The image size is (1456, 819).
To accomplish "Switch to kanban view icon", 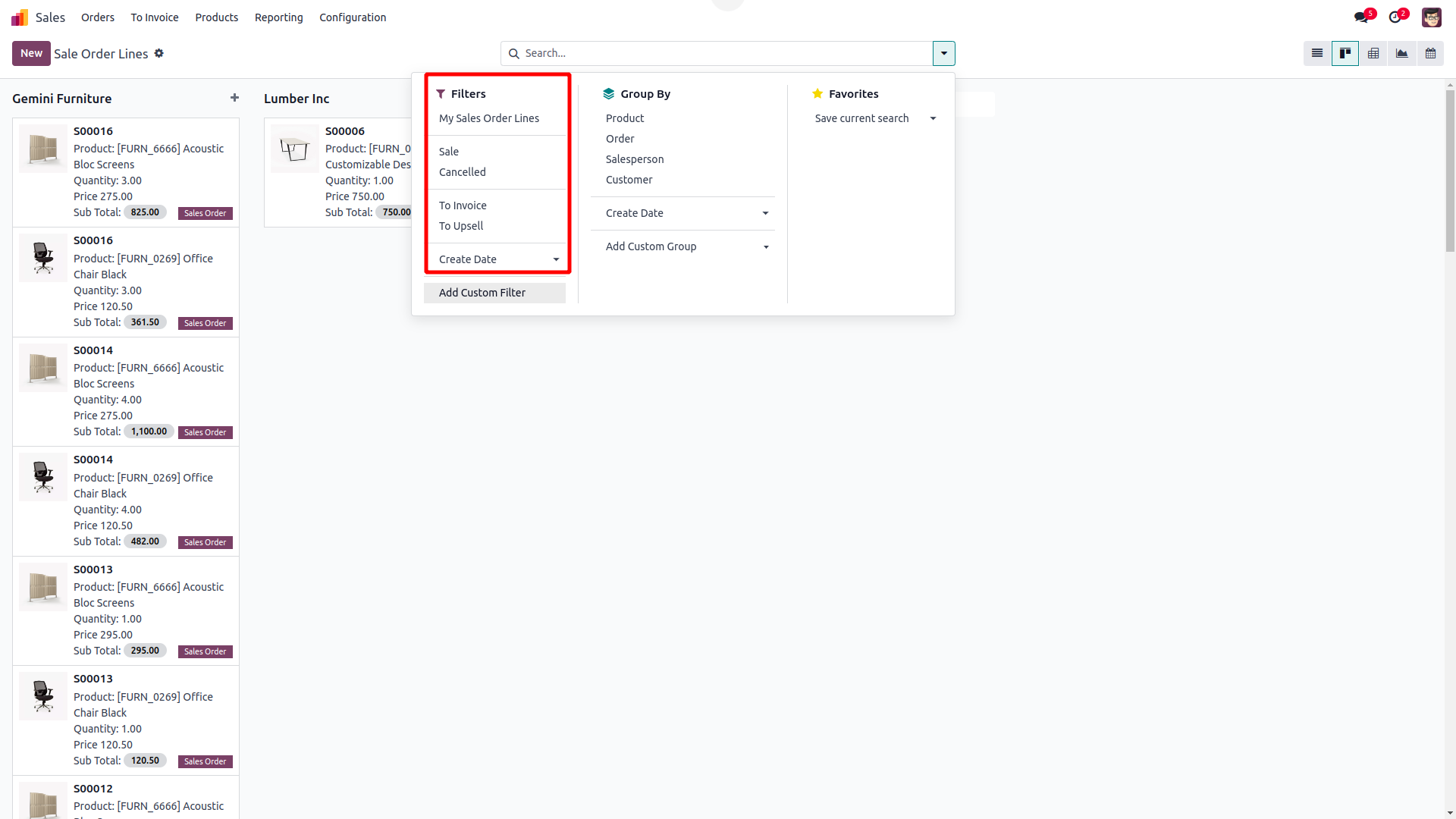I will tap(1345, 53).
